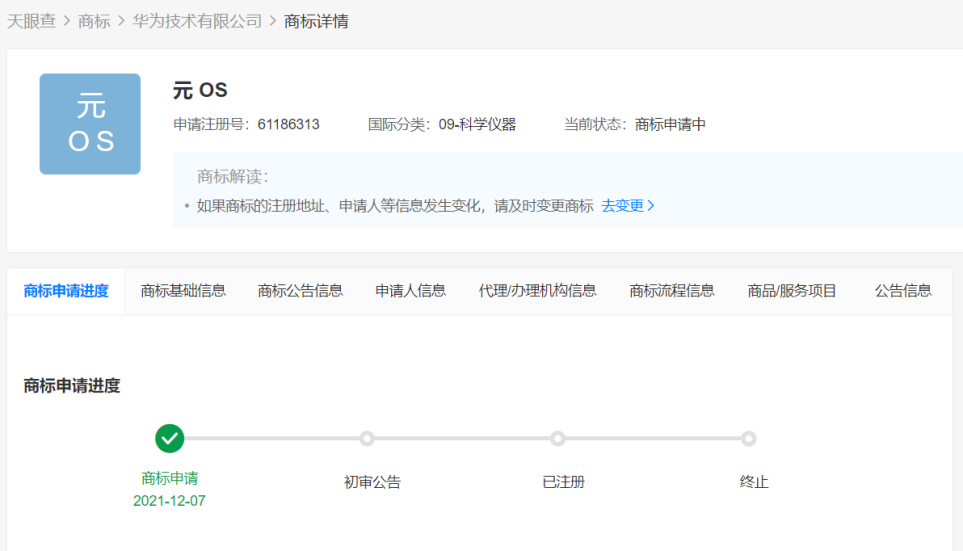963x551 pixels.
Task: Open the 天眼查 breadcrumb link
Action: tap(31, 21)
